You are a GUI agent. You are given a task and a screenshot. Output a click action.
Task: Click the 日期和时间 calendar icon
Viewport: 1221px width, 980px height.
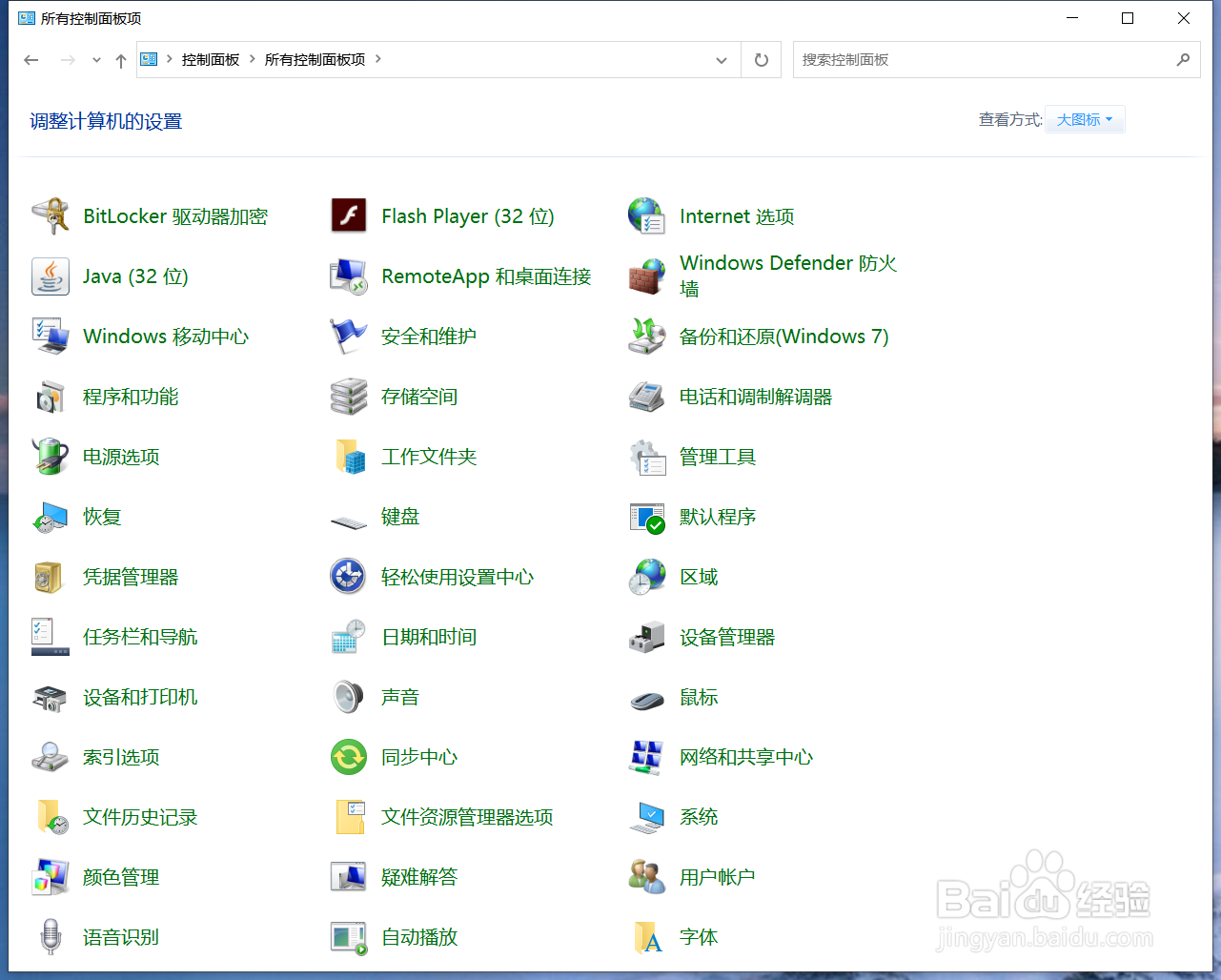[x=349, y=637]
